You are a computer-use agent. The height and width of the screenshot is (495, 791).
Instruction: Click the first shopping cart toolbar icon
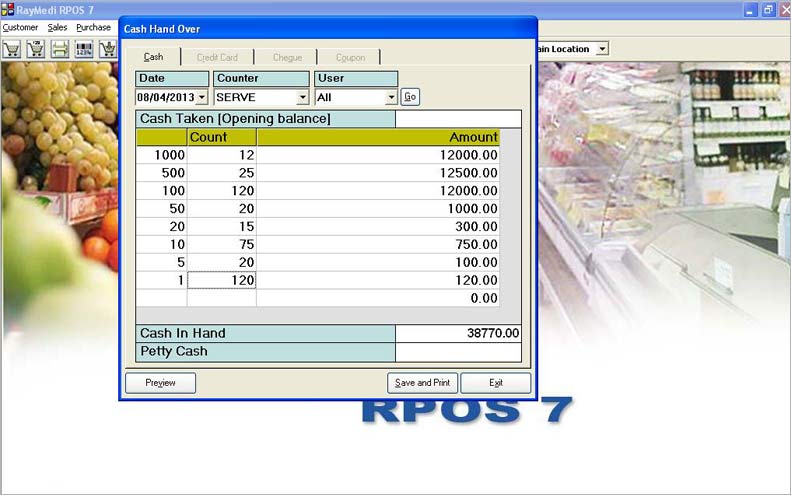pyautogui.click(x=12, y=48)
